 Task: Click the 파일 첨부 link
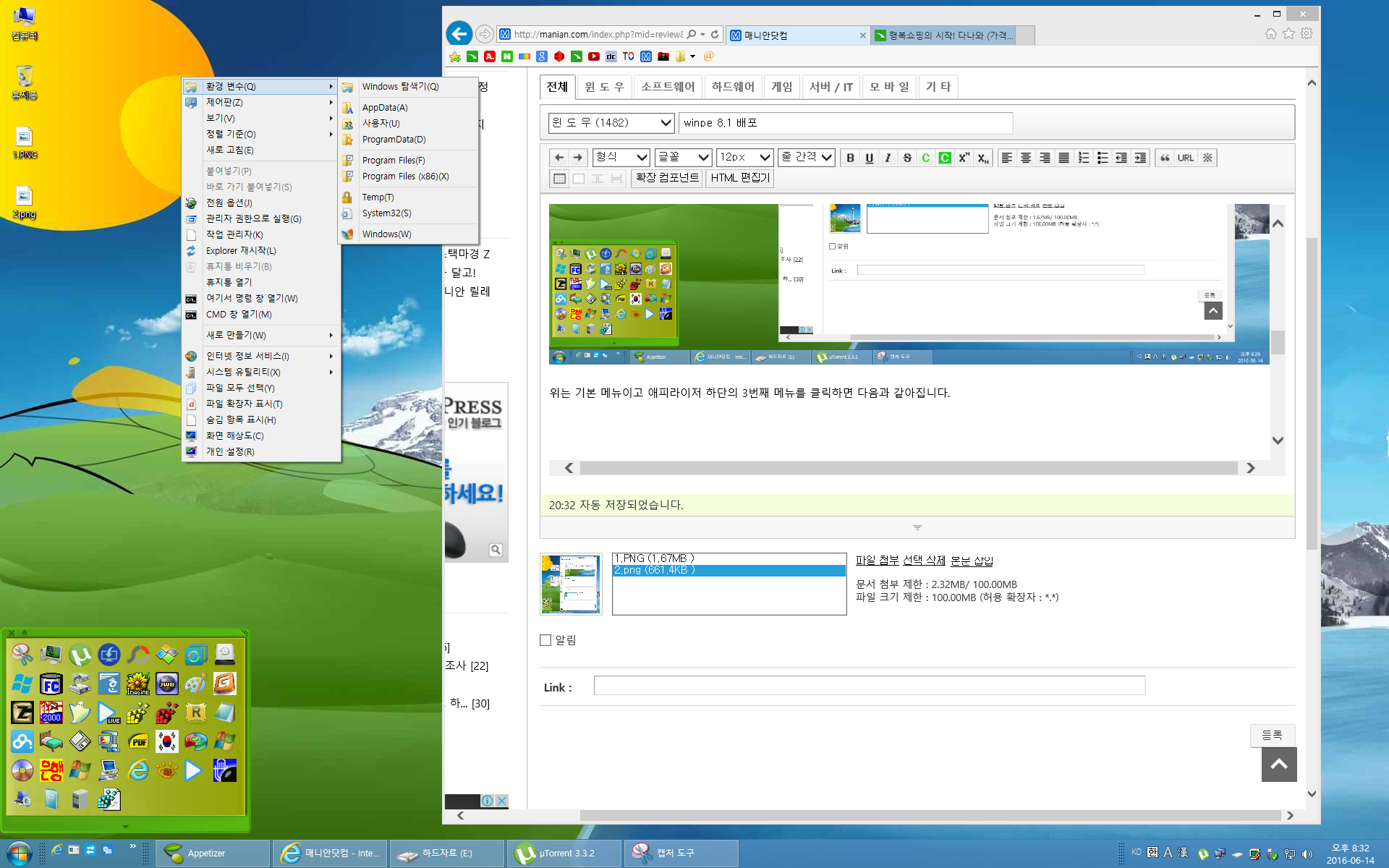coord(878,561)
